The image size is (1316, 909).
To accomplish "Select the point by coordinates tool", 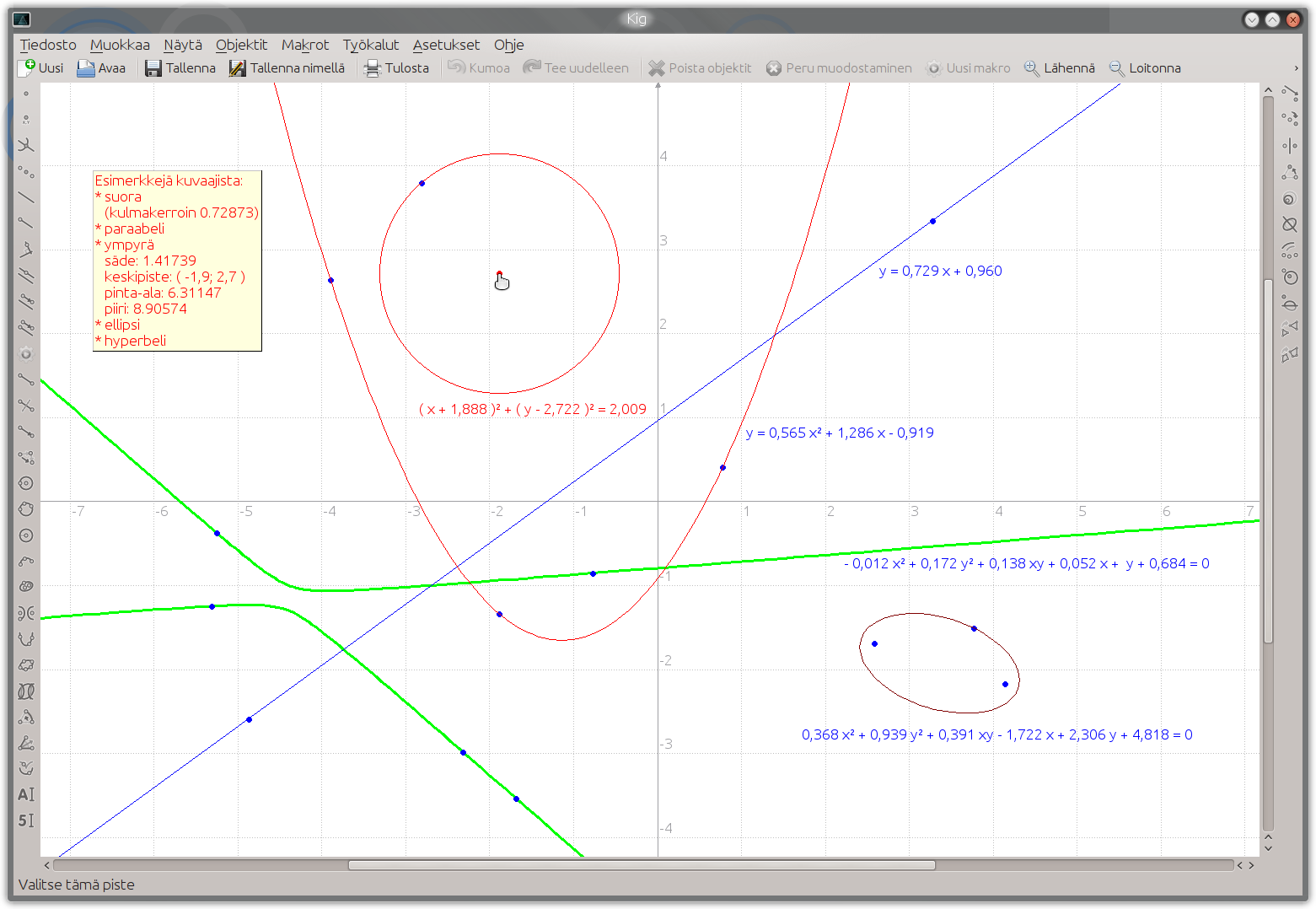I will (x=26, y=120).
